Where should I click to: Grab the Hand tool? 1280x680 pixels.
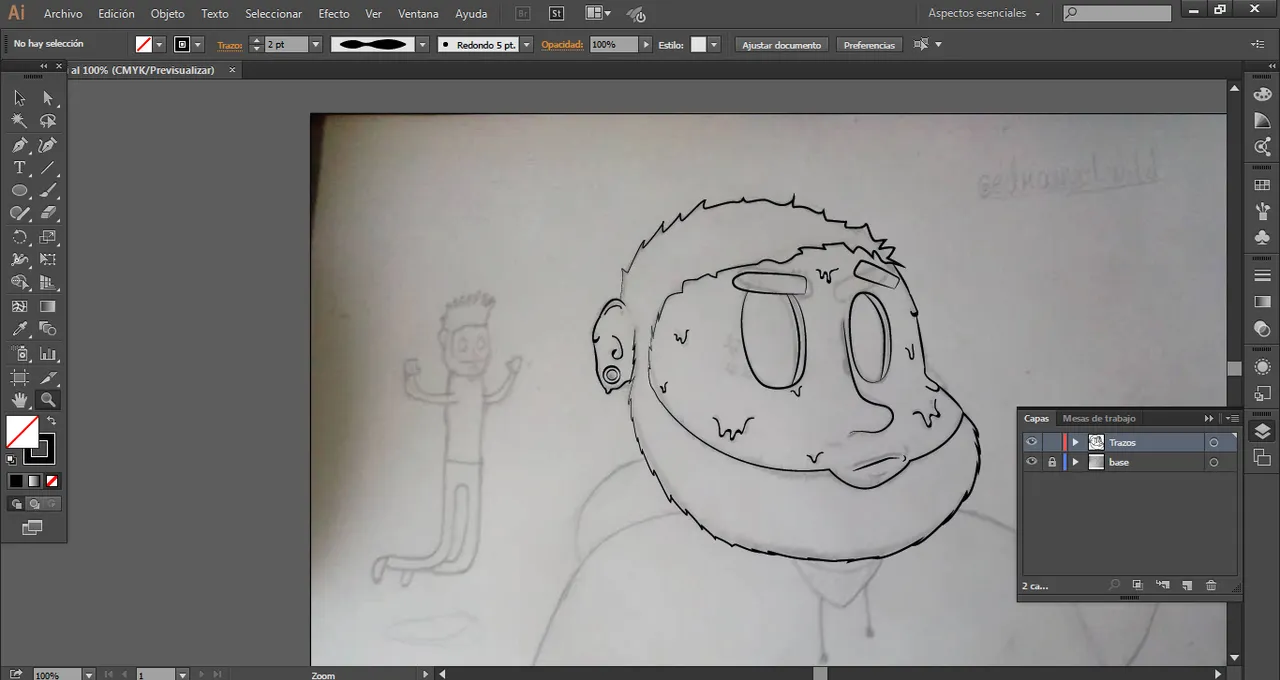[20, 399]
